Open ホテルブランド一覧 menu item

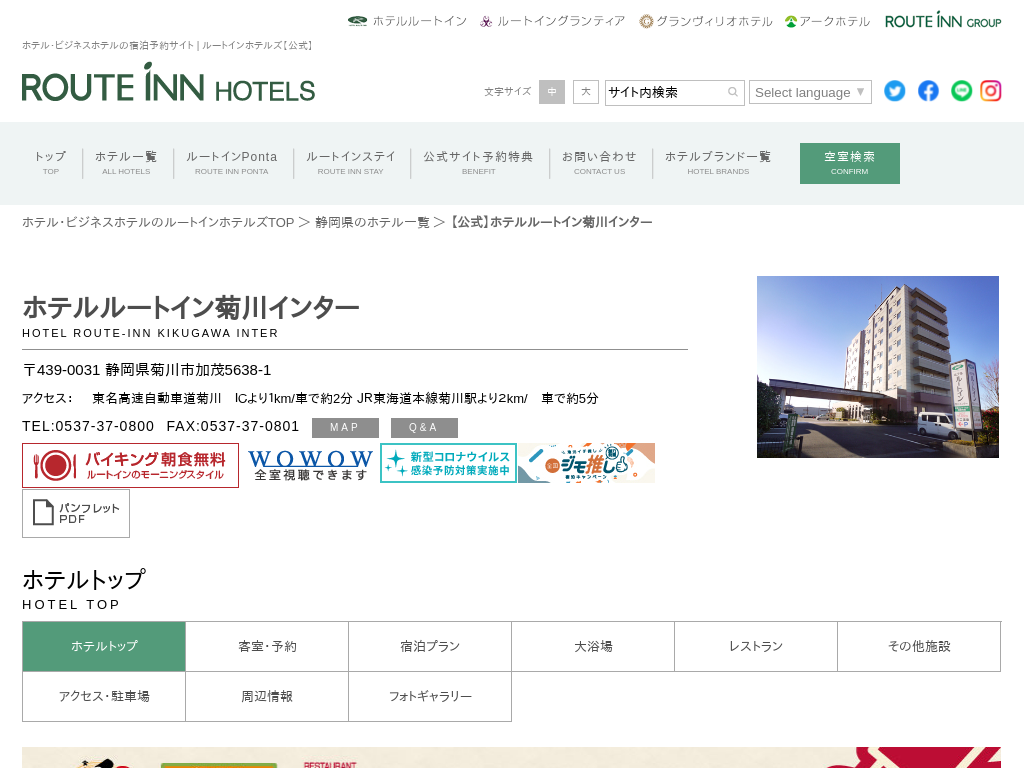pyautogui.click(x=718, y=163)
